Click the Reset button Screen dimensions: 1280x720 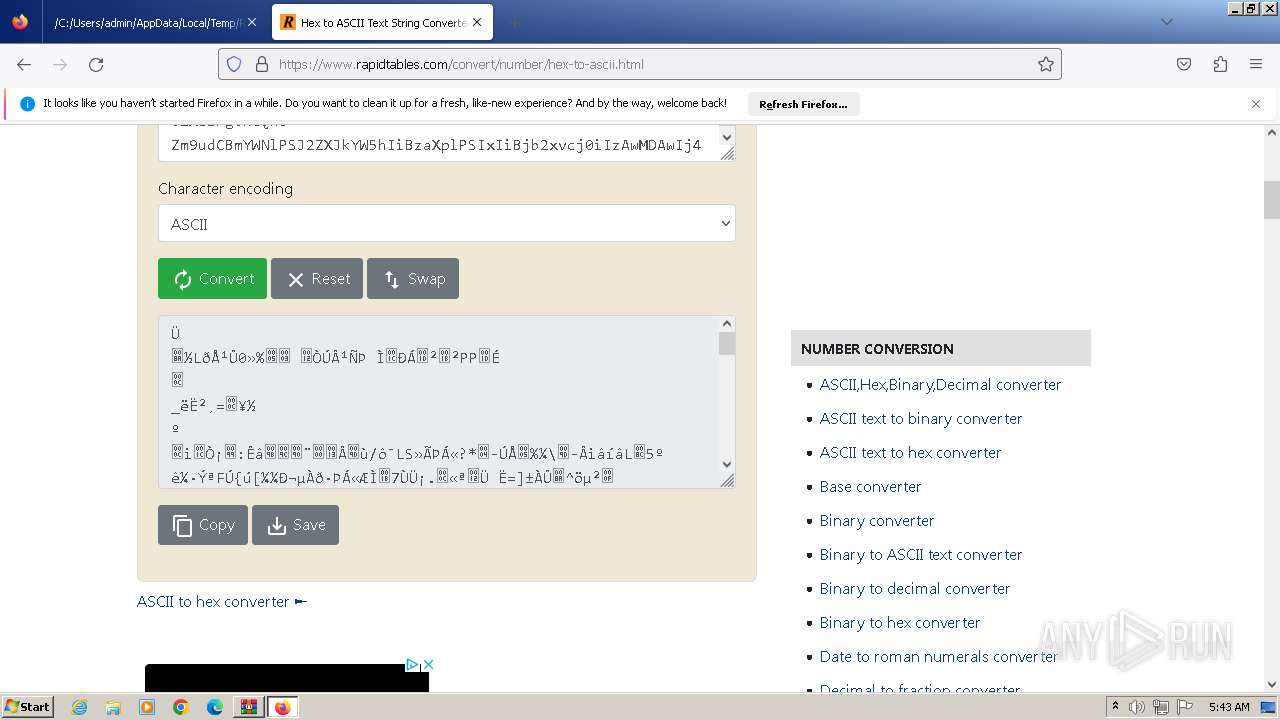(317, 279)
